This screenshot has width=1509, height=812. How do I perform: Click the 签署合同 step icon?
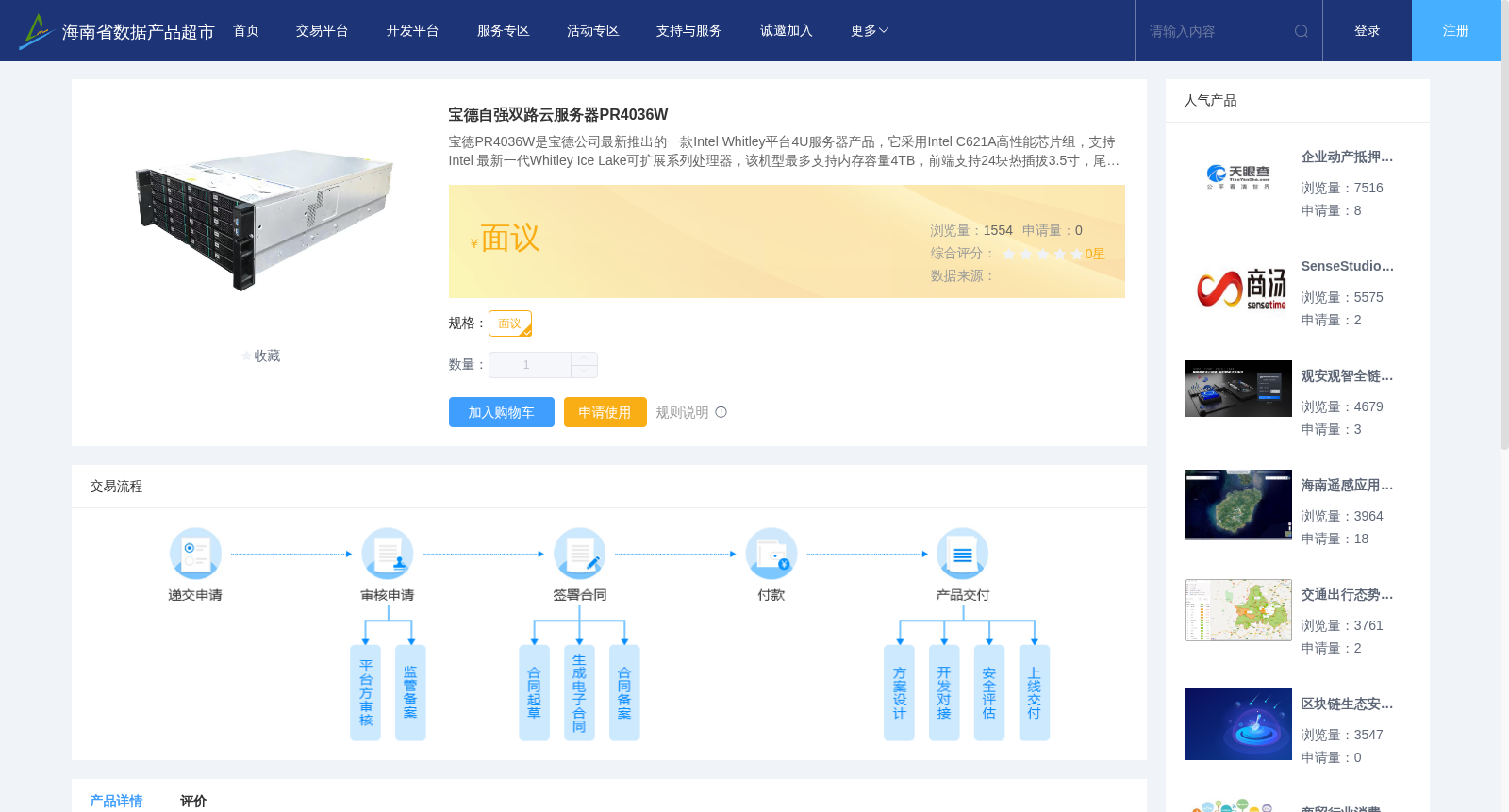tap(579, 553)
